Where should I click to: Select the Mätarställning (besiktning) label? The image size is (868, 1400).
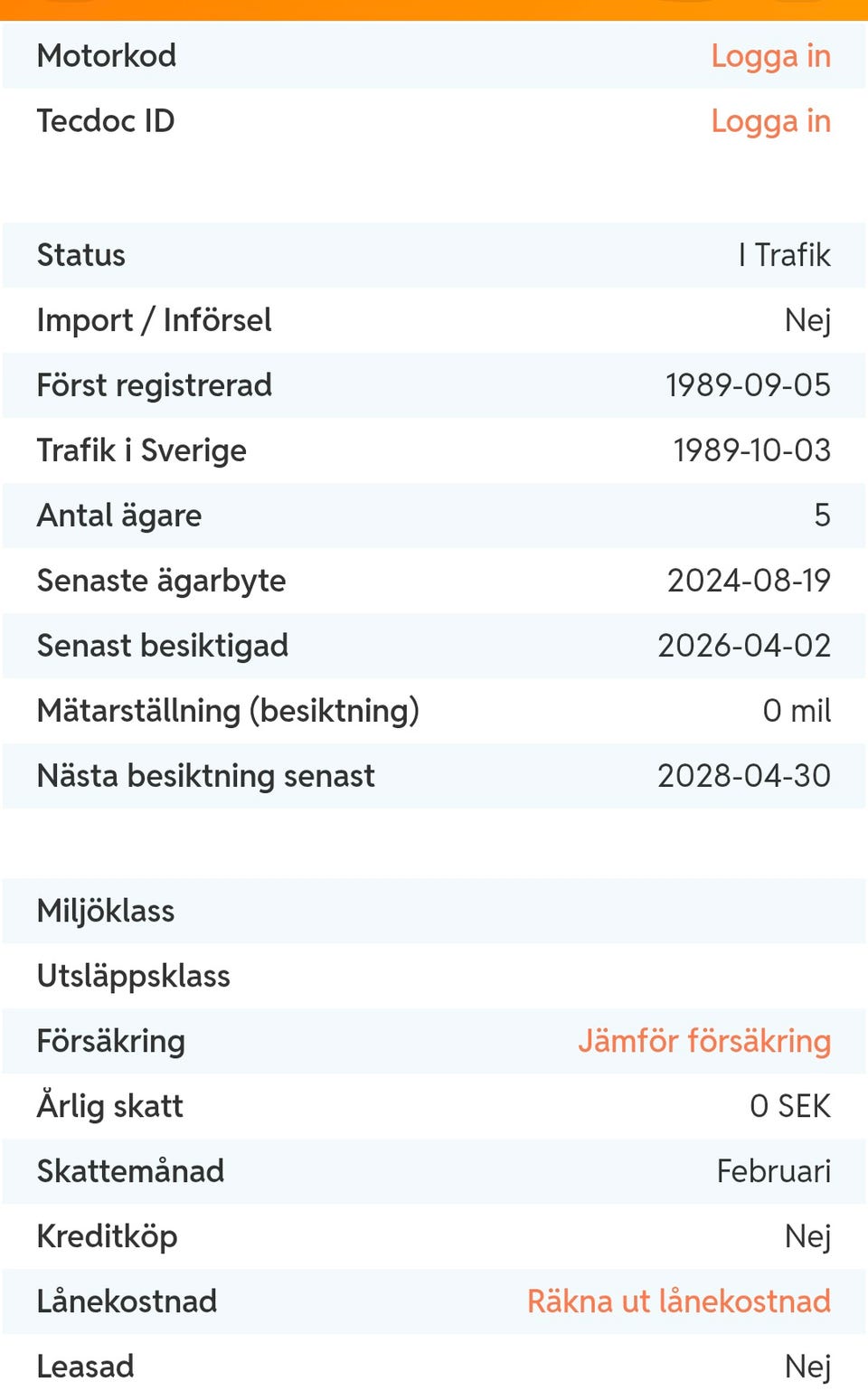(228, 711)
